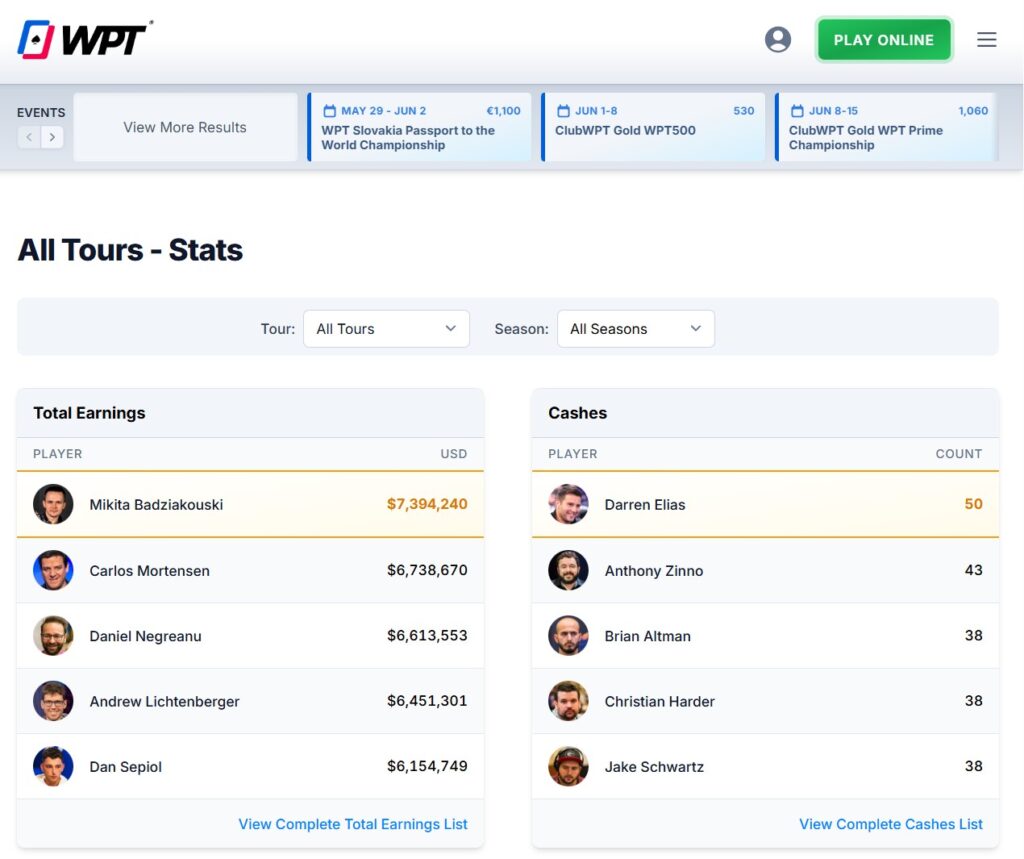Select the name Jake Schwartz
This screenshot has width=1024, height=859.
tap(654, 767)
